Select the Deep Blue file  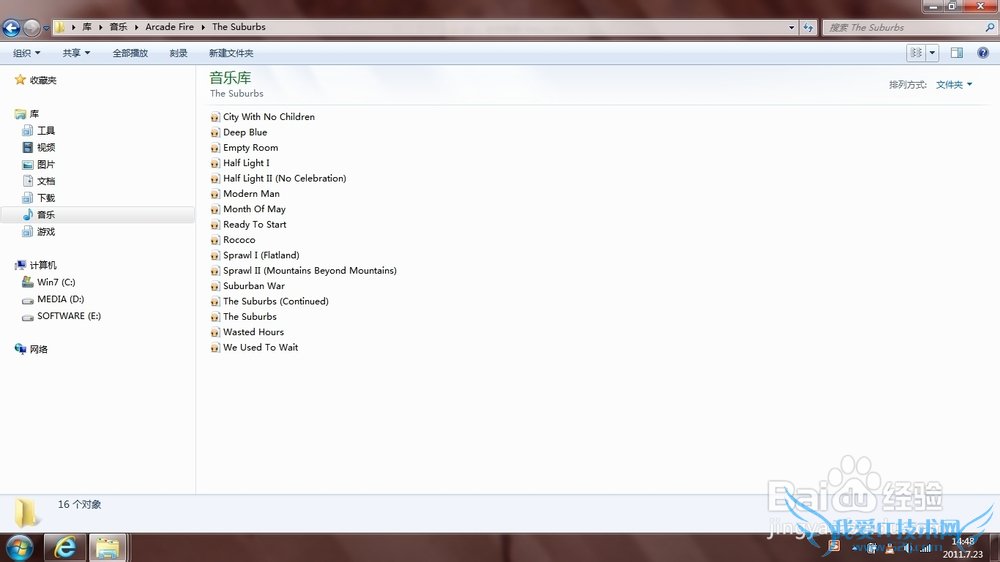(x=239, y=132)
